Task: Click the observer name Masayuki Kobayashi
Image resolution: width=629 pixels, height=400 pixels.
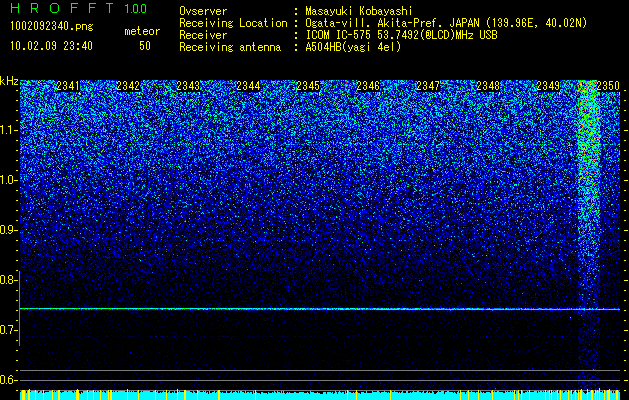Action: [x=359, y=11]
